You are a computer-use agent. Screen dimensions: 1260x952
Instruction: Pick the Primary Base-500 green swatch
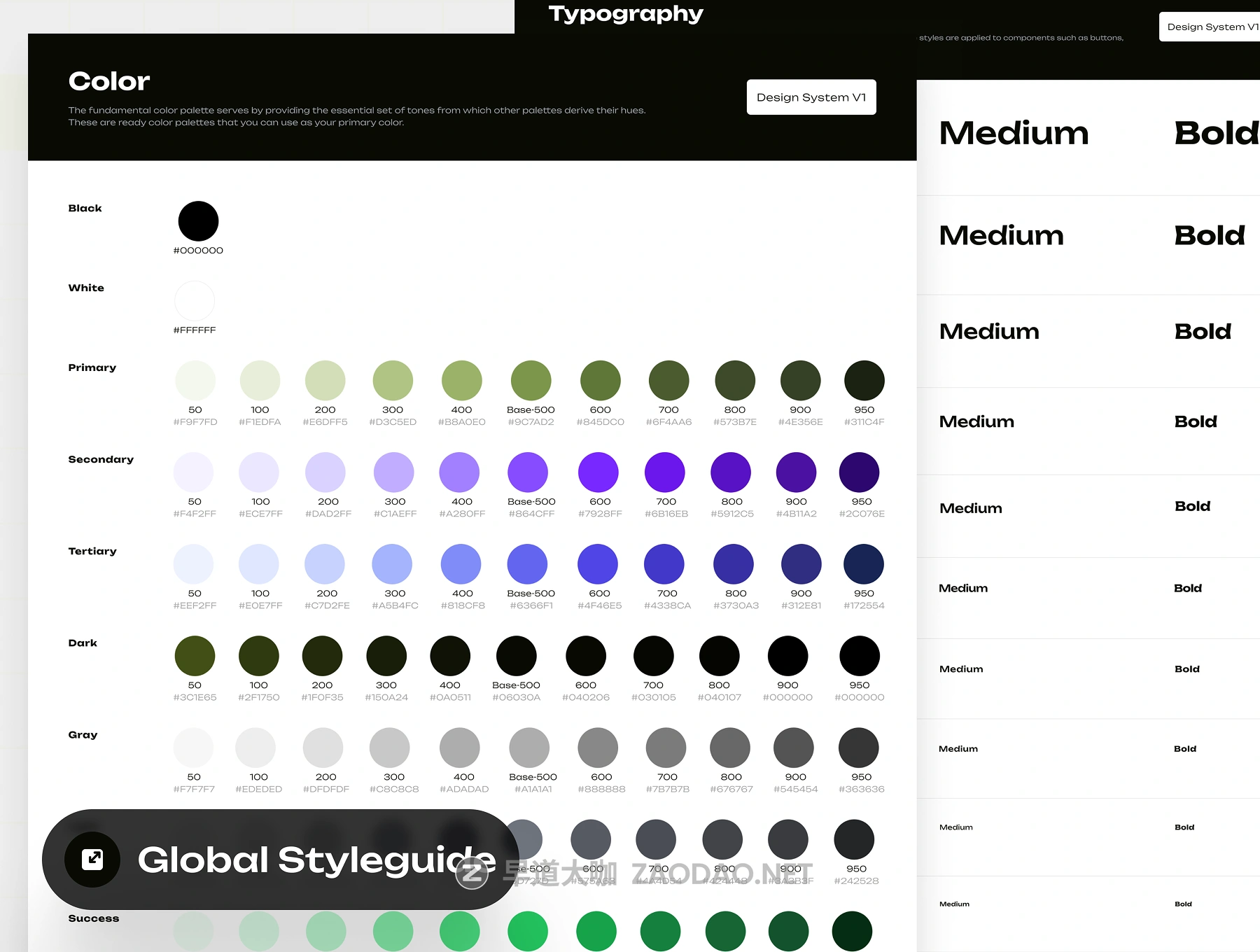click(x=531, y=381)
